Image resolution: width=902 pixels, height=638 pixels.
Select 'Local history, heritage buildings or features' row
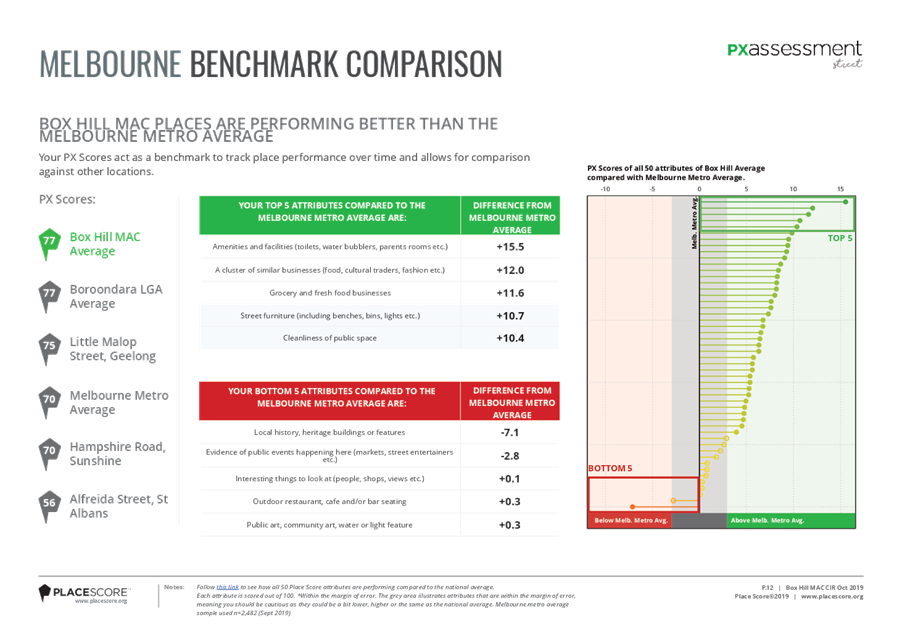point(330,432)
